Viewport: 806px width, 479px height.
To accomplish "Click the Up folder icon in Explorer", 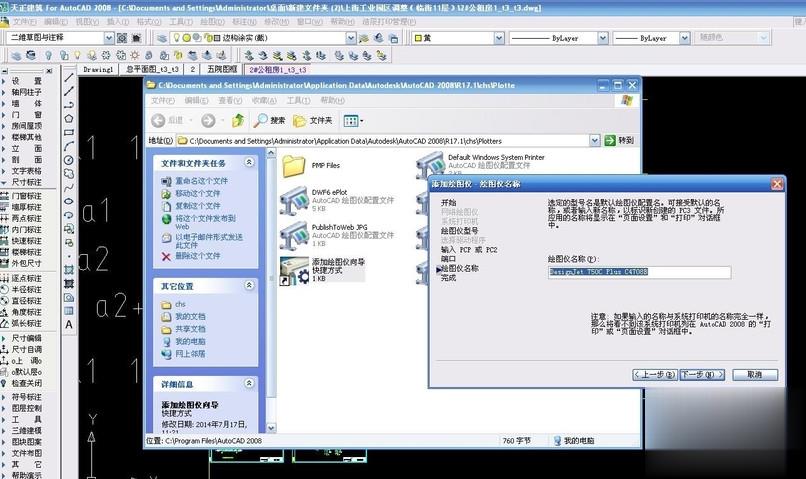I will click(237, 120).
